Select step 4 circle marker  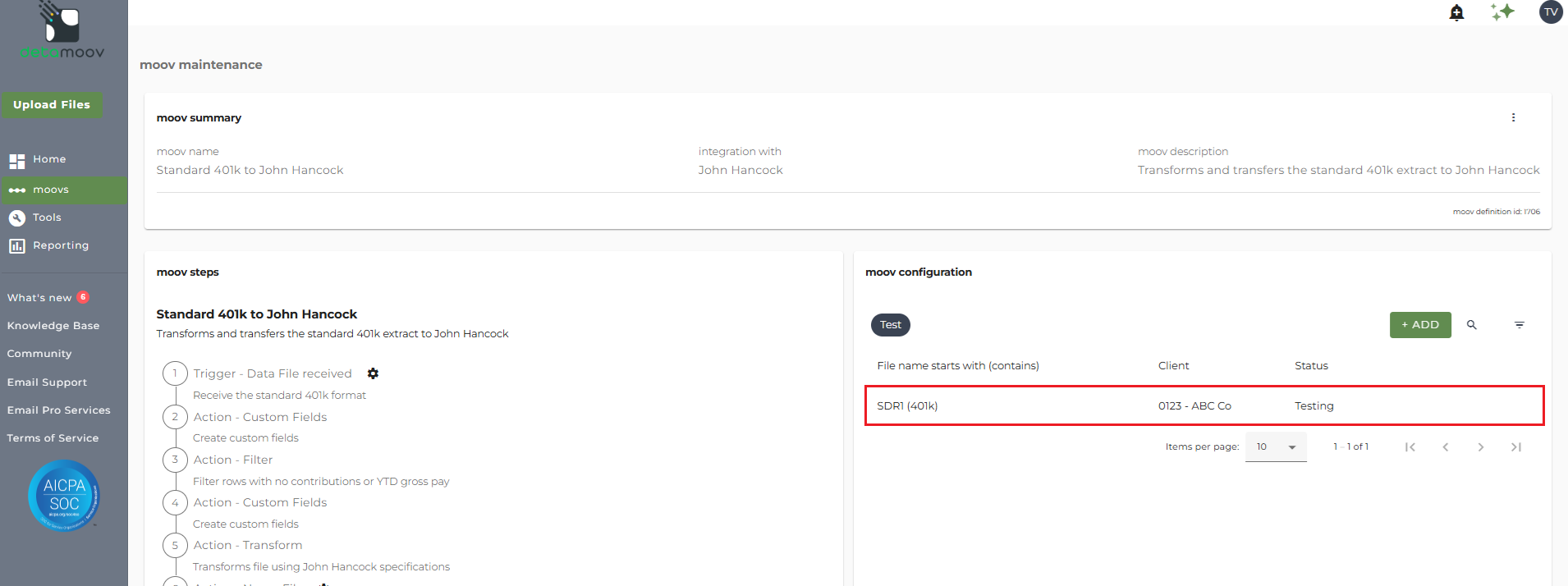coord(175,502)
